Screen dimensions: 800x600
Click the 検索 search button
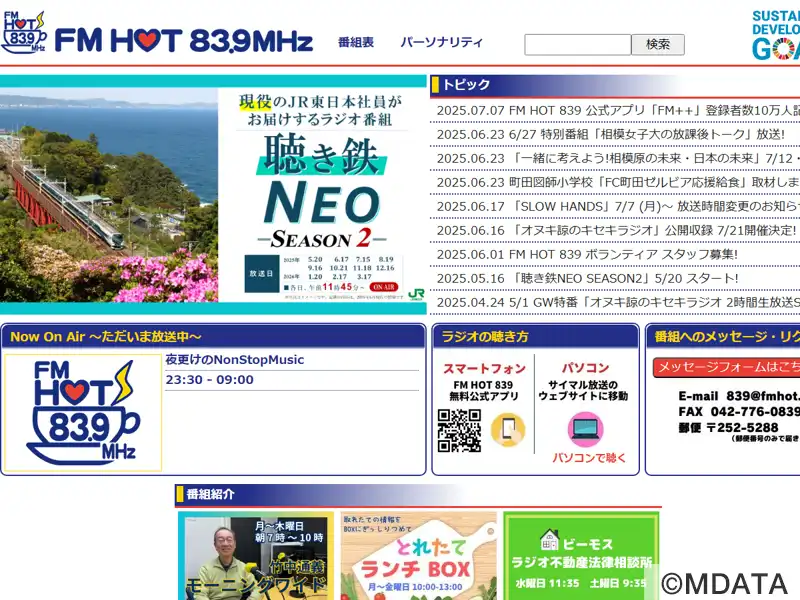pyautogui.click(x=658, y=44)
